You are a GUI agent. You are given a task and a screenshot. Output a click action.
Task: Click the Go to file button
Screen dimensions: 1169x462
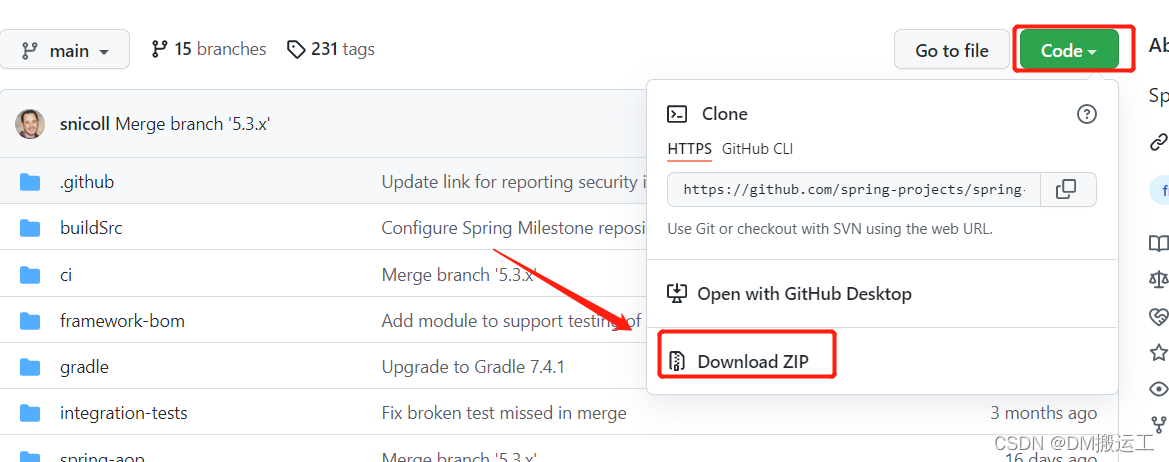pos(952,50)
